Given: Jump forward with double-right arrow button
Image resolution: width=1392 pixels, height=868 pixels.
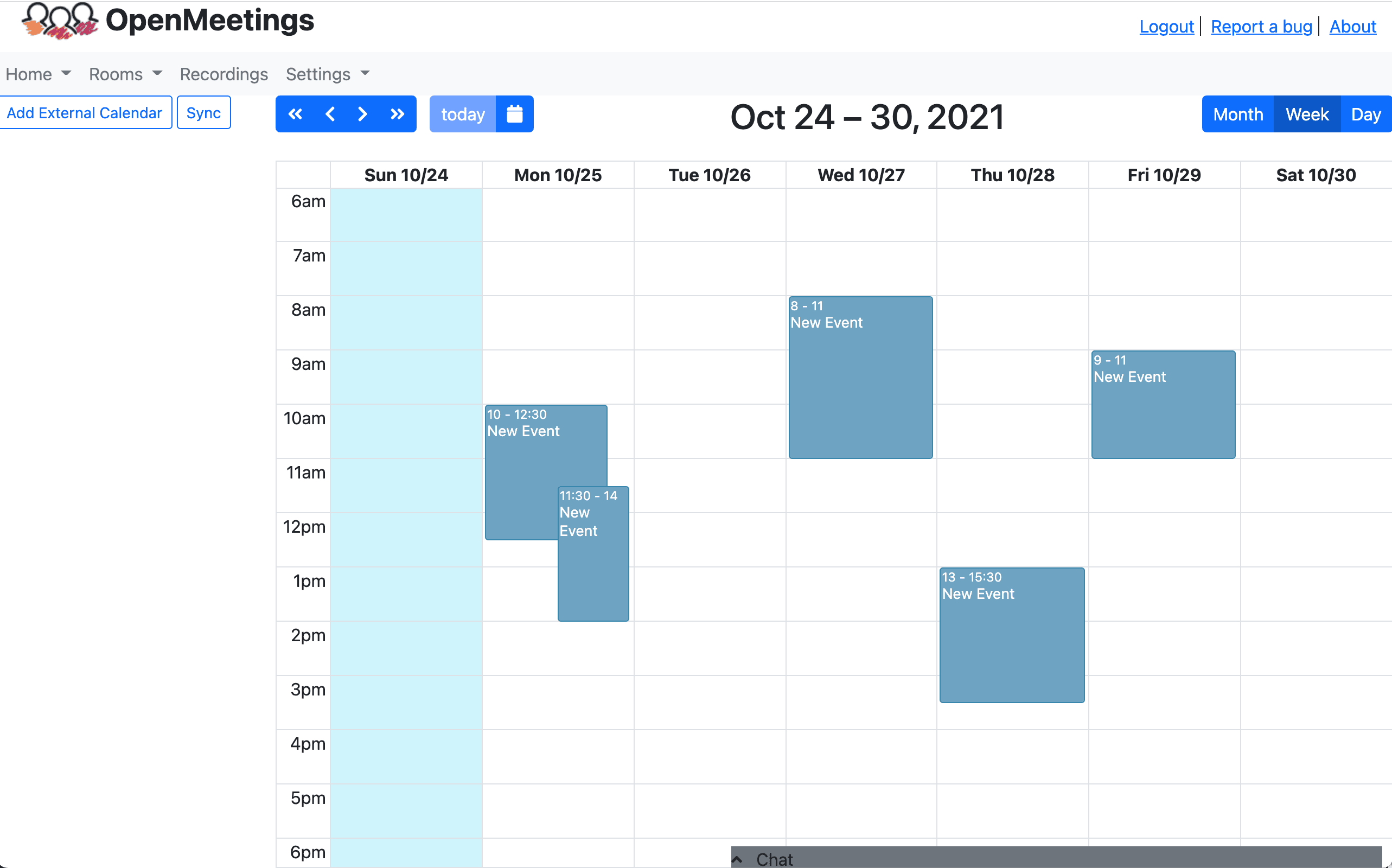Looking at the screenshot, I should tap(397, 114).
